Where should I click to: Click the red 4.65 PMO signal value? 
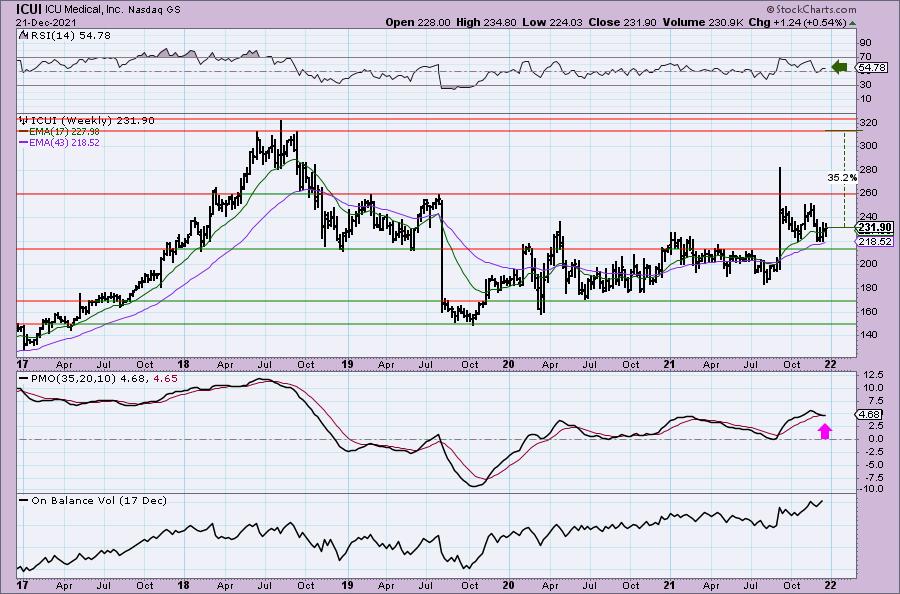[x=166, y=379]
